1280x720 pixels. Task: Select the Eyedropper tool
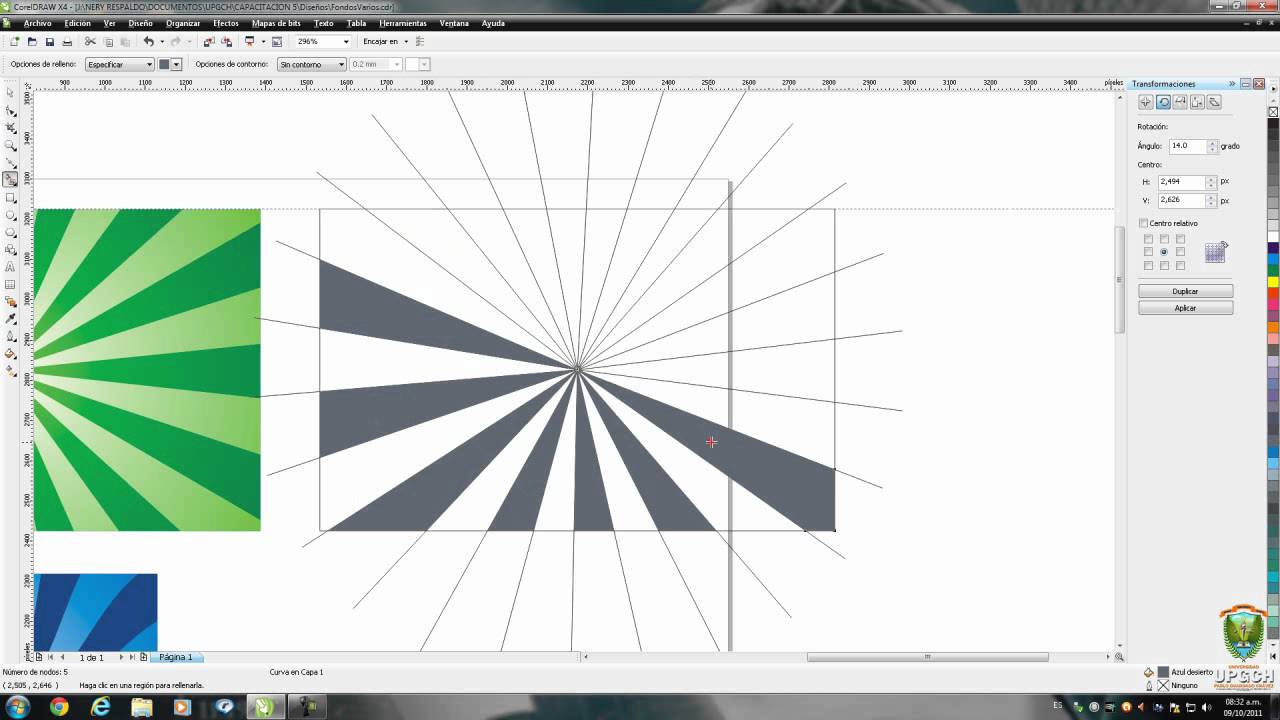pos(11,318)
